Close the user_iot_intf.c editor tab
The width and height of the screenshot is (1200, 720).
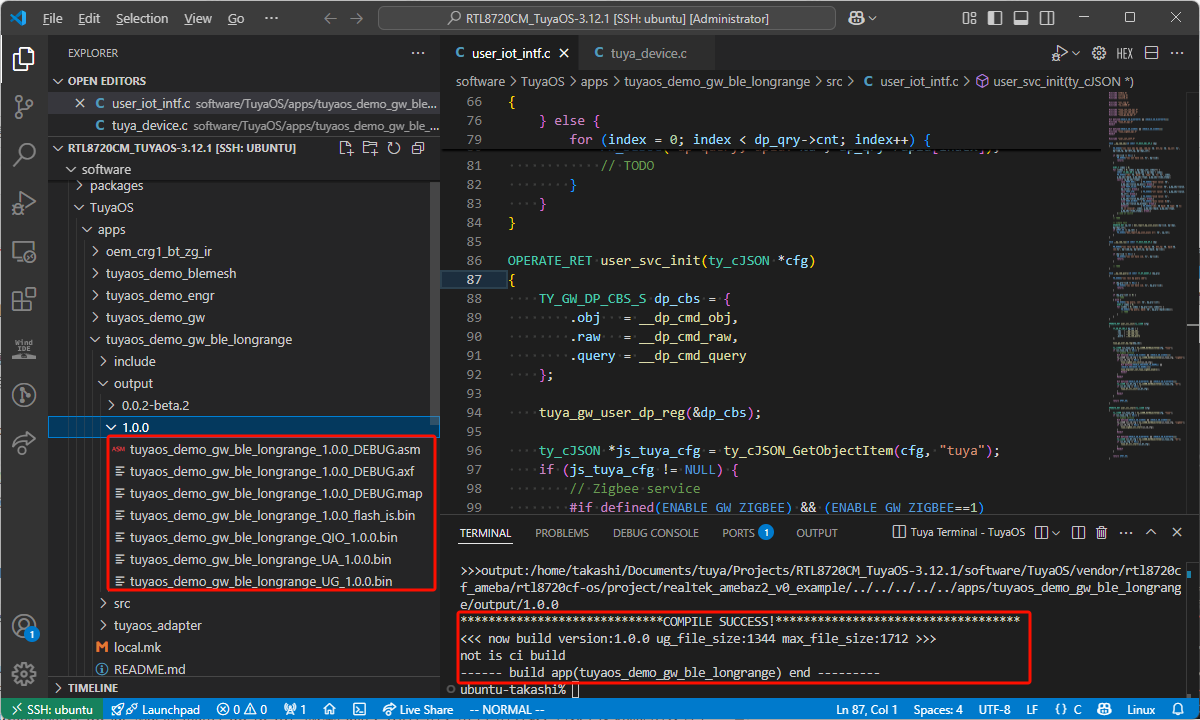pos(564,54)
